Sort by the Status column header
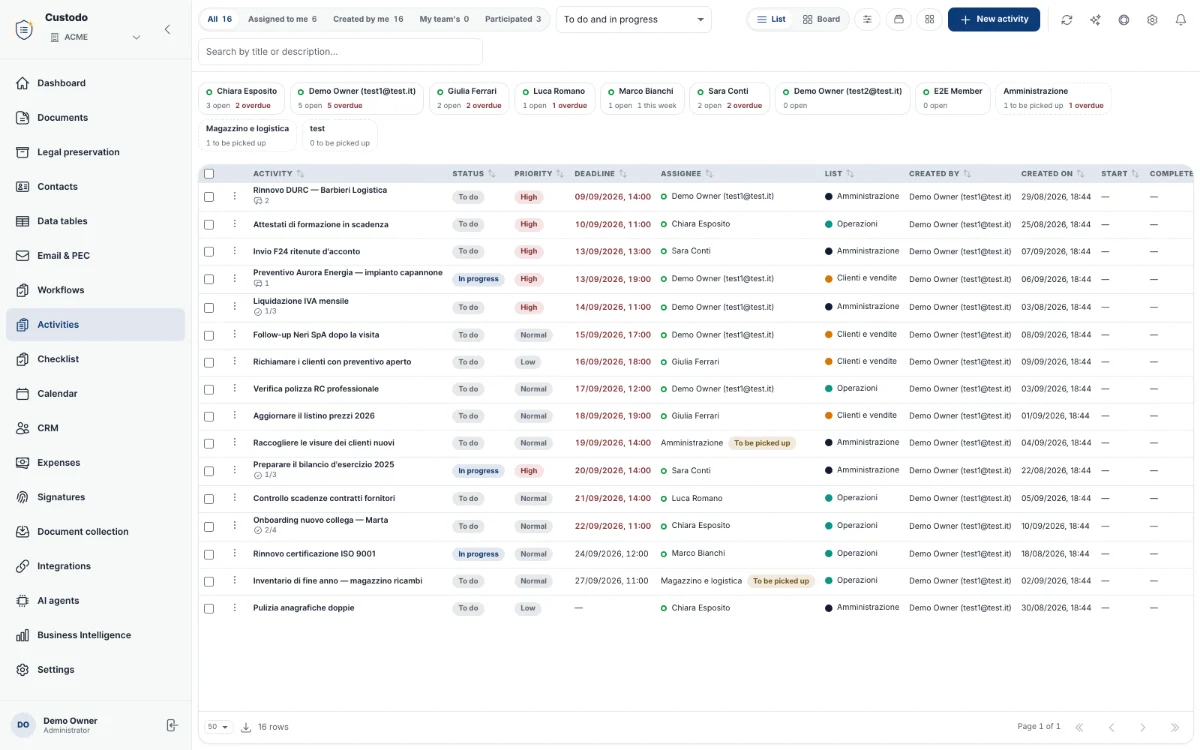This screenshot has height=750, width=1200. coord(474,174)
